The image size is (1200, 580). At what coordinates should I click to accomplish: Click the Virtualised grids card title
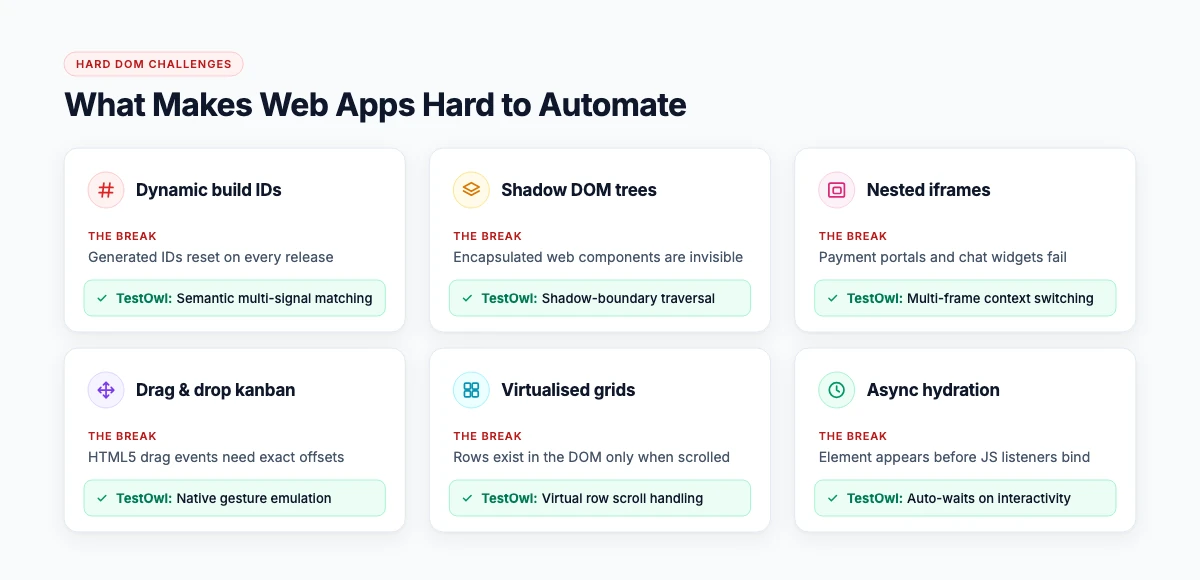click(x=568, y=390)
